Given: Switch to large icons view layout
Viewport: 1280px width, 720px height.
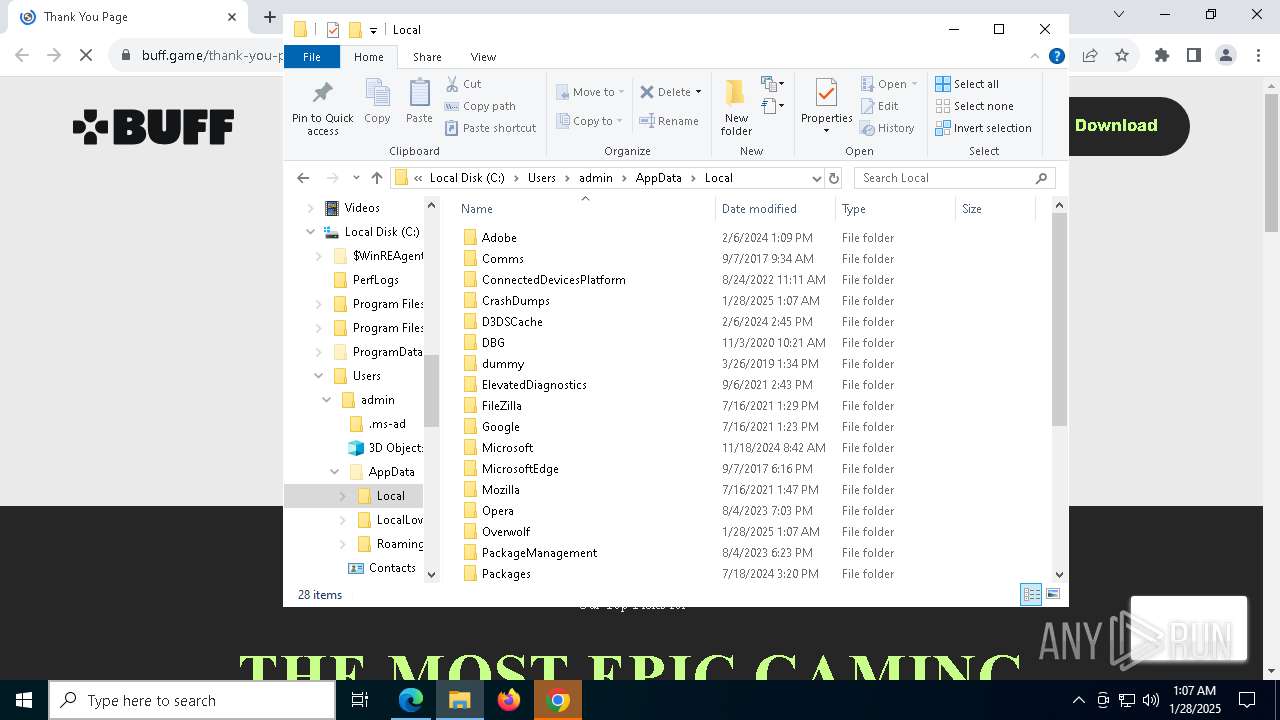Looking at the screenshot, I should click(1052, 595).
